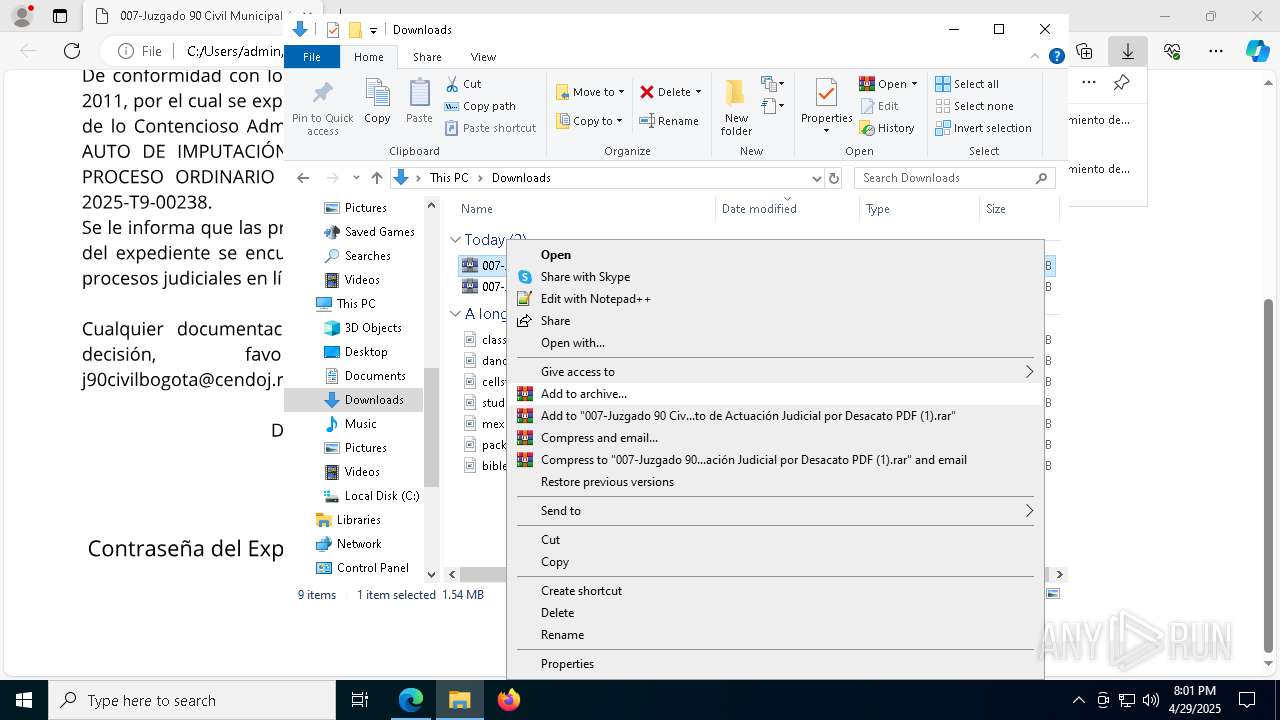Open address bar history dropdown

point(816,178)
